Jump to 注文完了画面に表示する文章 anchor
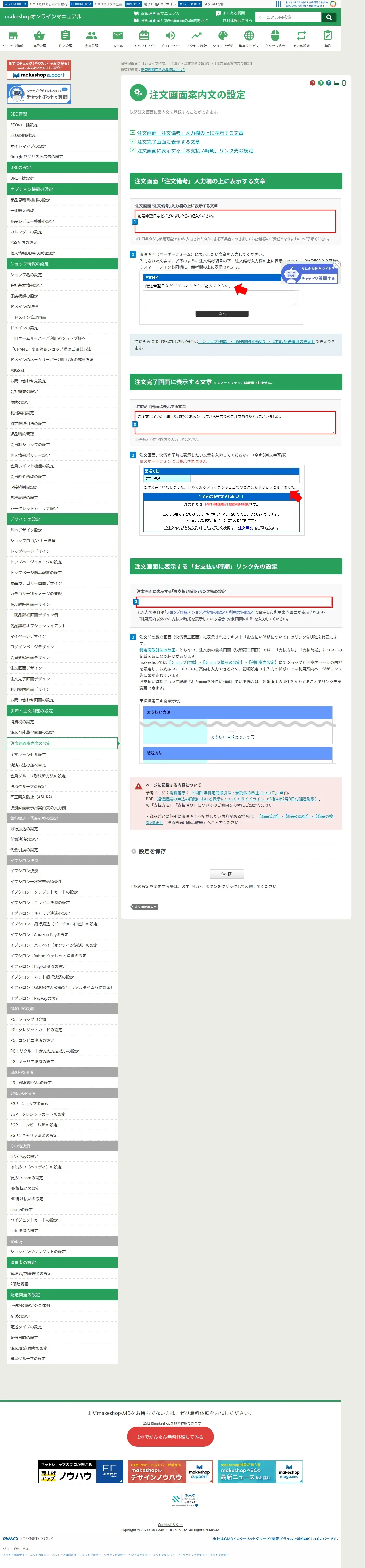This screenshot has width=365, height=1568. (x=168, y=142)
